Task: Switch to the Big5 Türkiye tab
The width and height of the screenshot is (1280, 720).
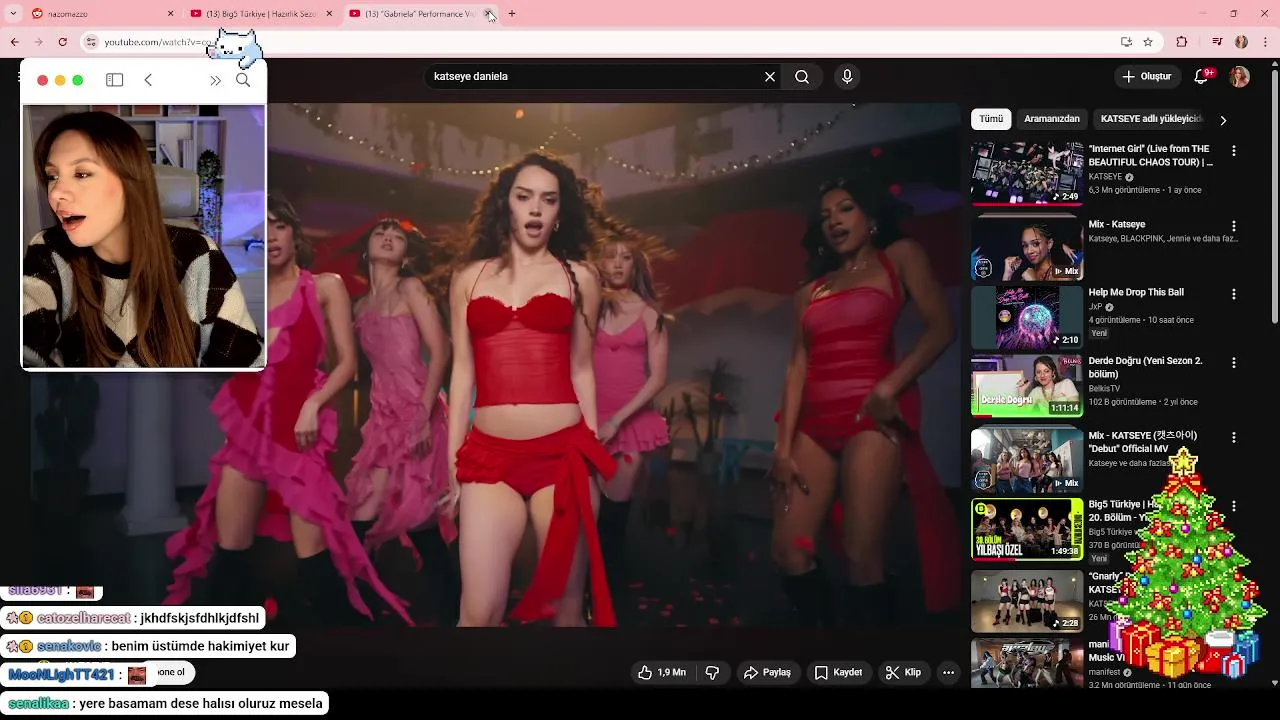Action: 260,14
